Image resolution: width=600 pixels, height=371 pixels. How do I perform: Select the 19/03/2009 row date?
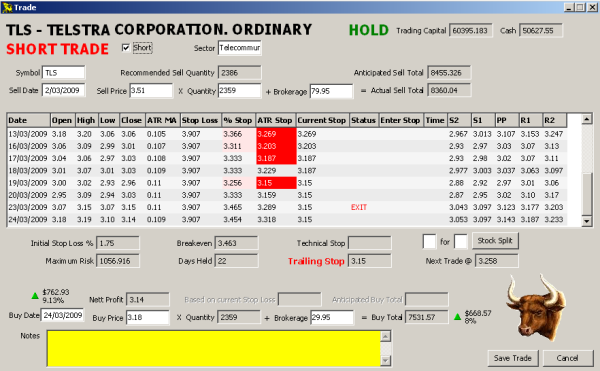[28, 183]
